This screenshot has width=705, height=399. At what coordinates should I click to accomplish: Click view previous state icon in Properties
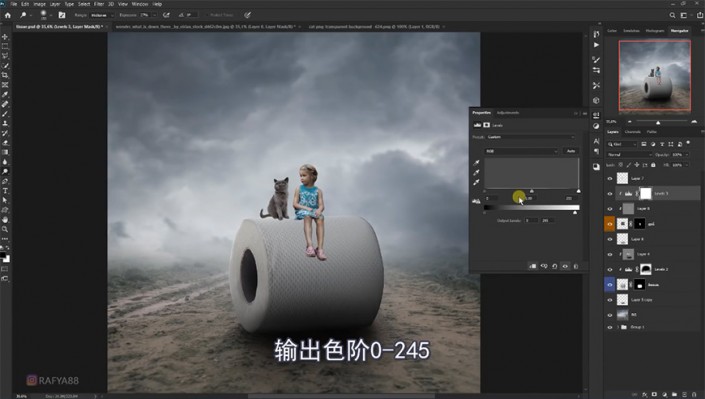[x=544, y=266]
